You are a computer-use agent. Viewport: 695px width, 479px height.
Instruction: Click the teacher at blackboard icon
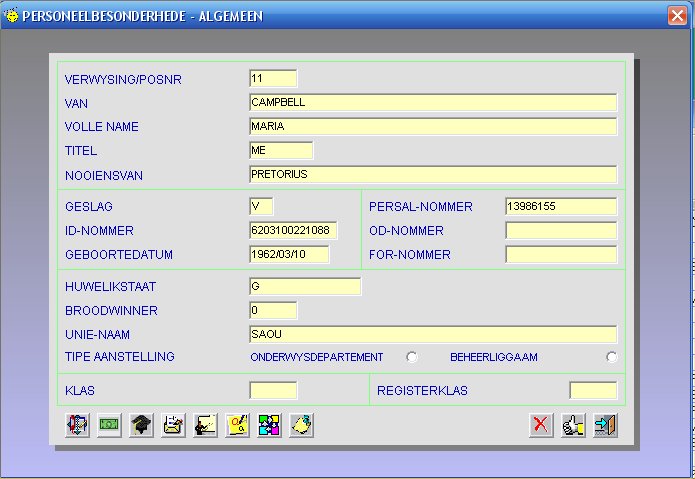[205, 425]
